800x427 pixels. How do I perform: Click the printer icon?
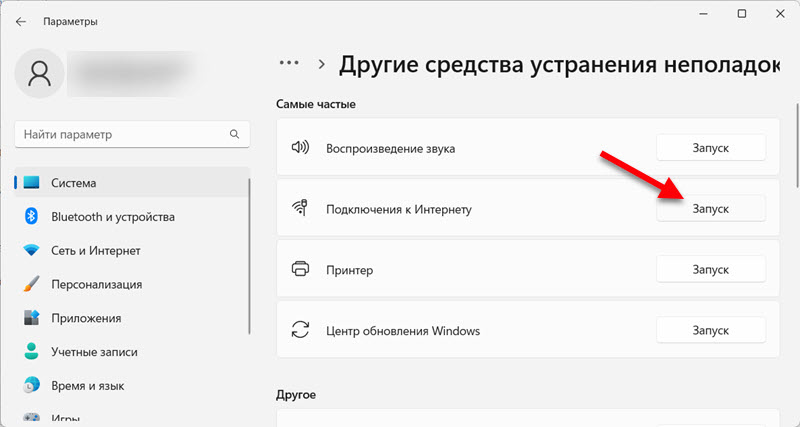tap(300, 268)
